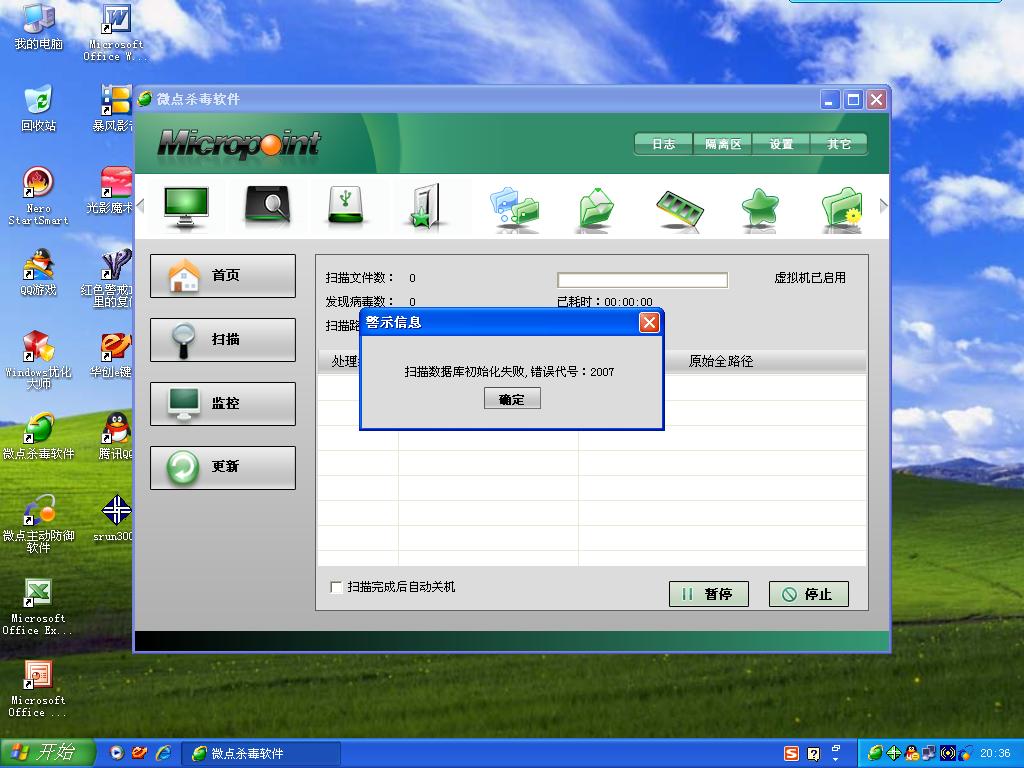Image resolution: width=1024 pixels, height=768 pixels.
Task: Click the error message text with code 2007
Action: 509,372
